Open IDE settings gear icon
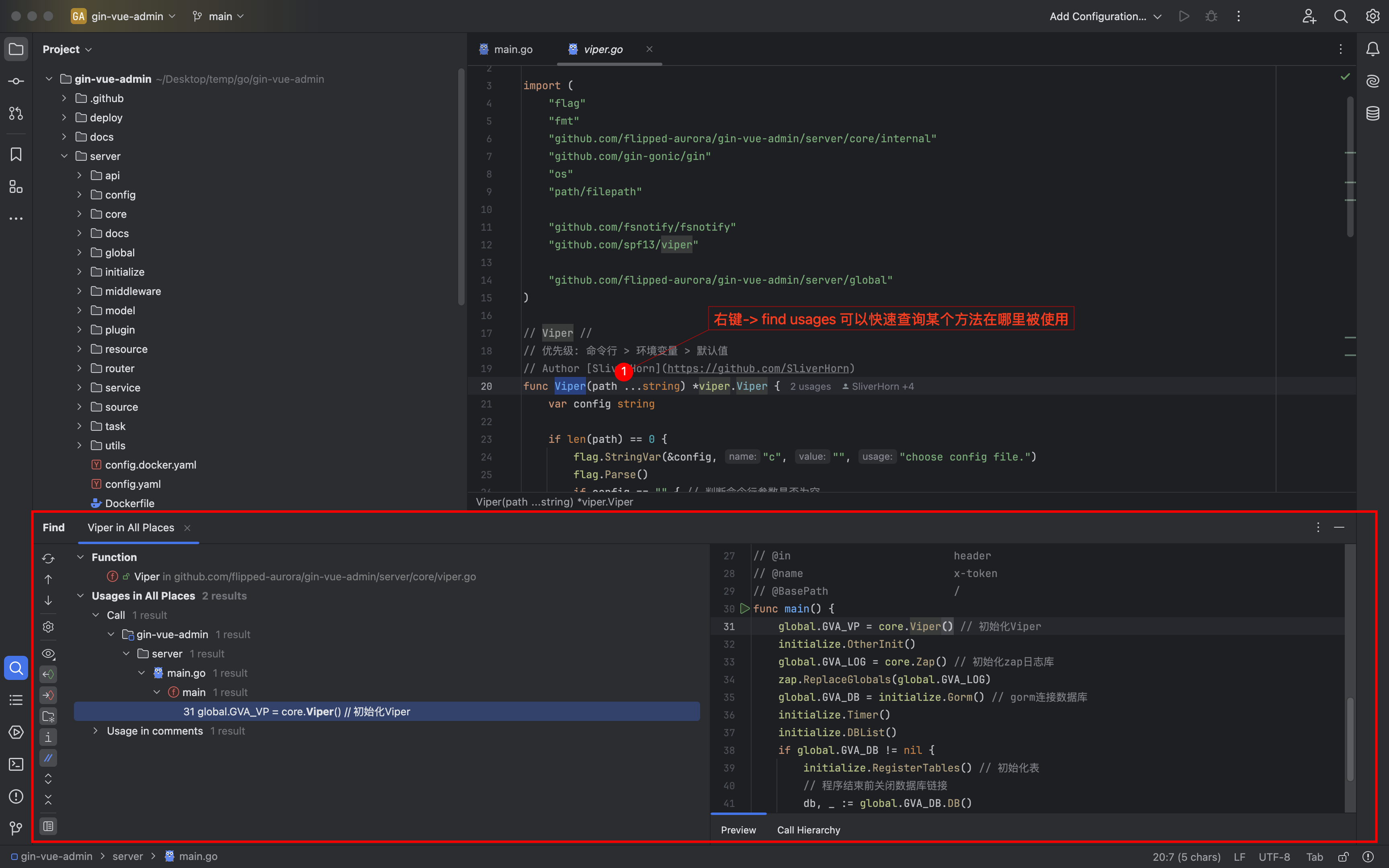 [x=1373, y=16]
